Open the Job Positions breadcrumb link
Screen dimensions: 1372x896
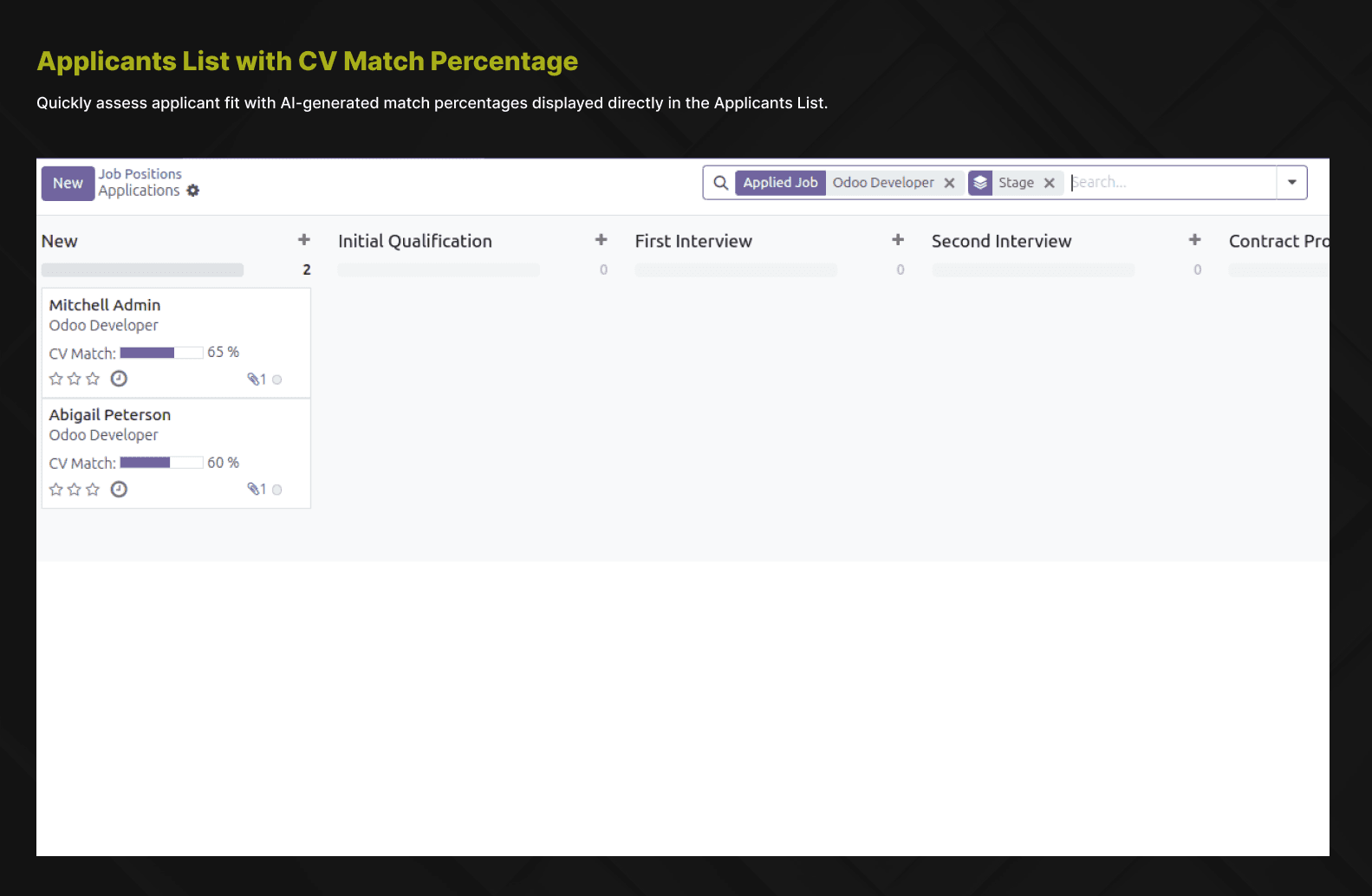point(140,174)
